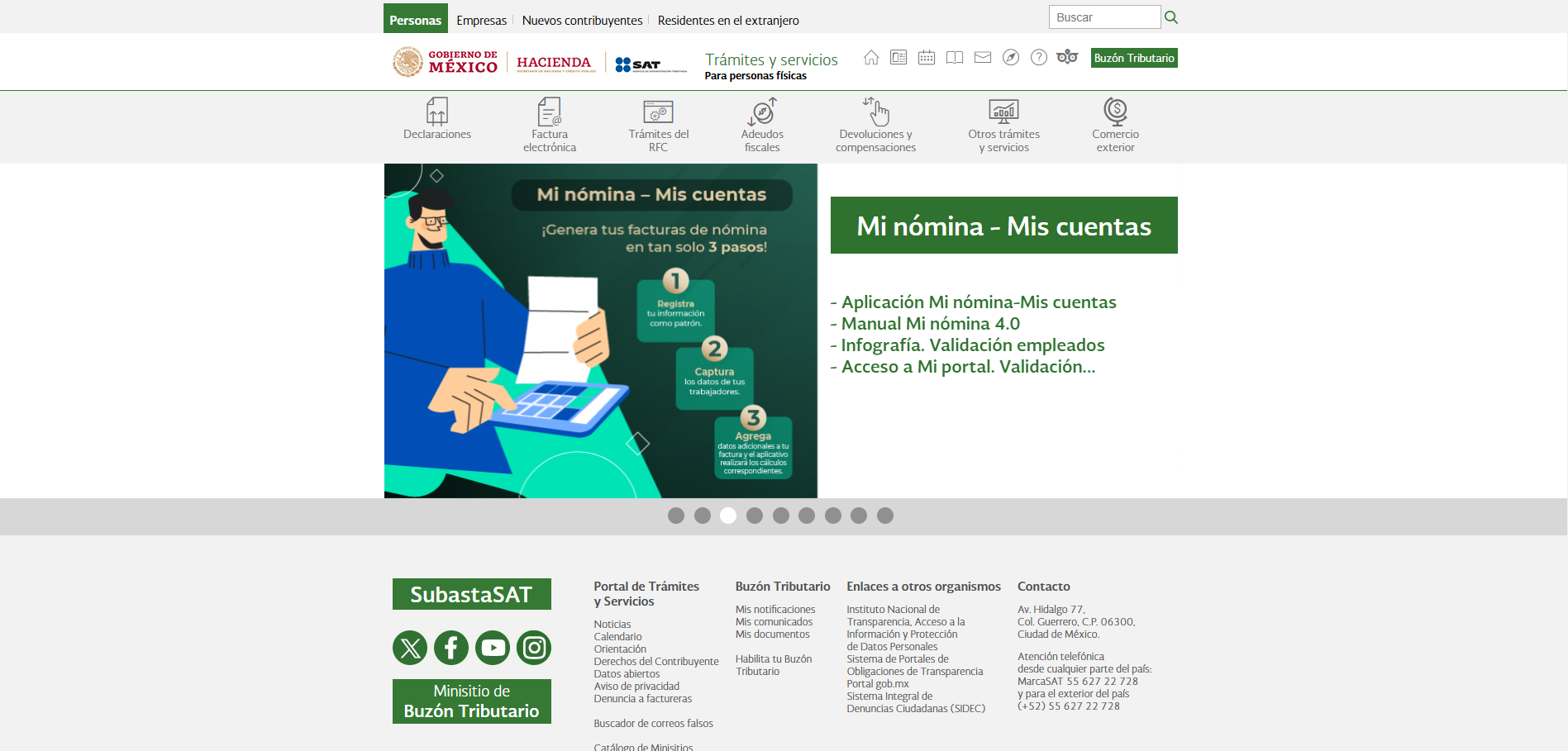The height and width of the screenshot is (751, 1568).
Task: Click the owl icon in header
Action: pyautogui.click(x=1067, y=57)
